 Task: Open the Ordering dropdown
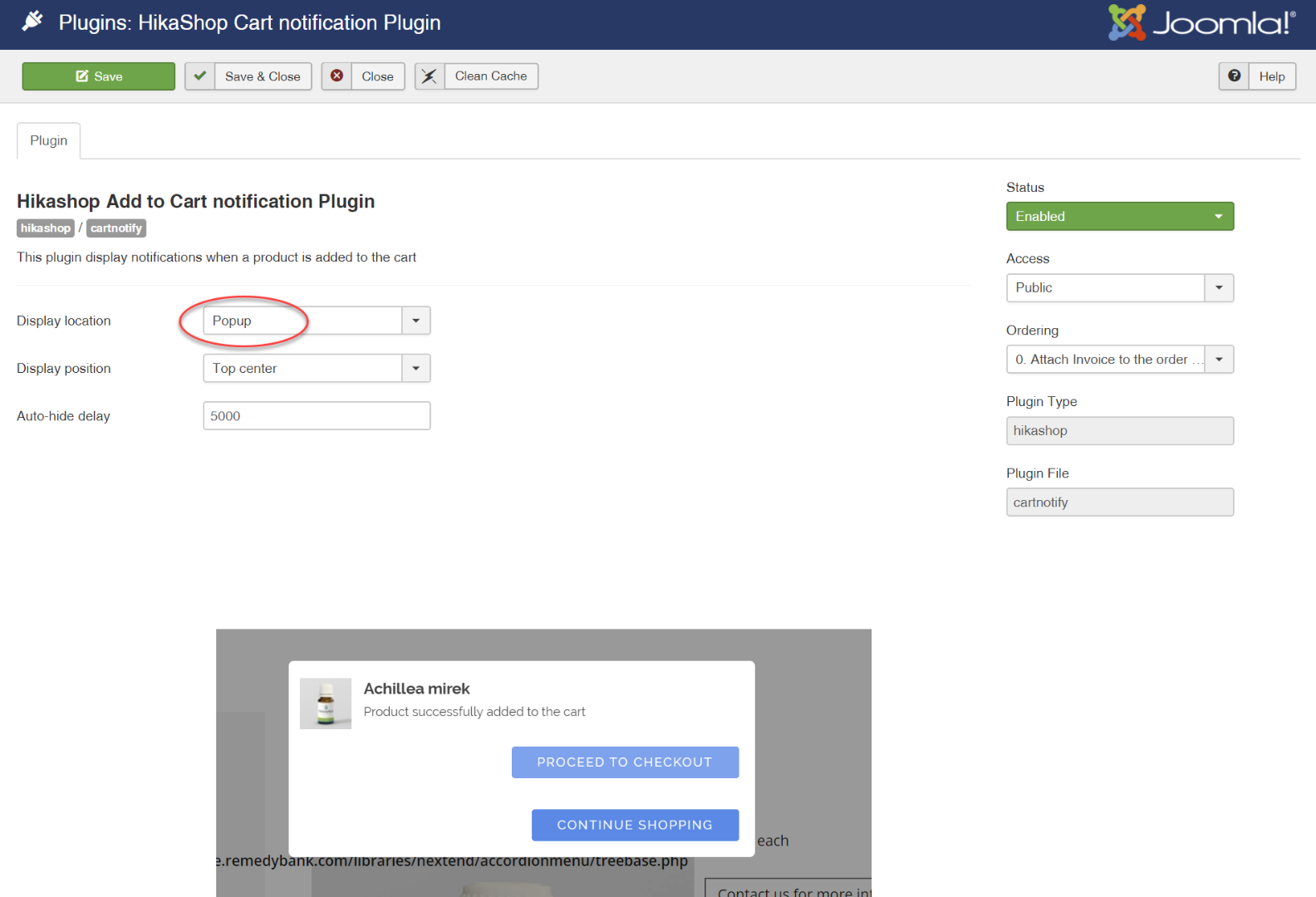click(x=1120, y=360)
